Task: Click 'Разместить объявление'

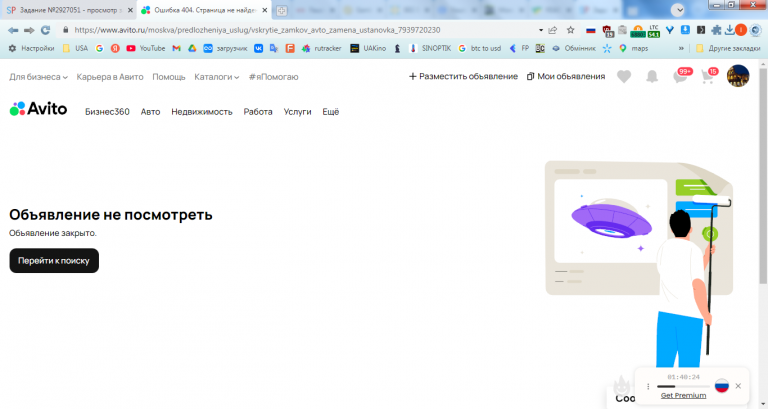Action: tap(463, 76)
